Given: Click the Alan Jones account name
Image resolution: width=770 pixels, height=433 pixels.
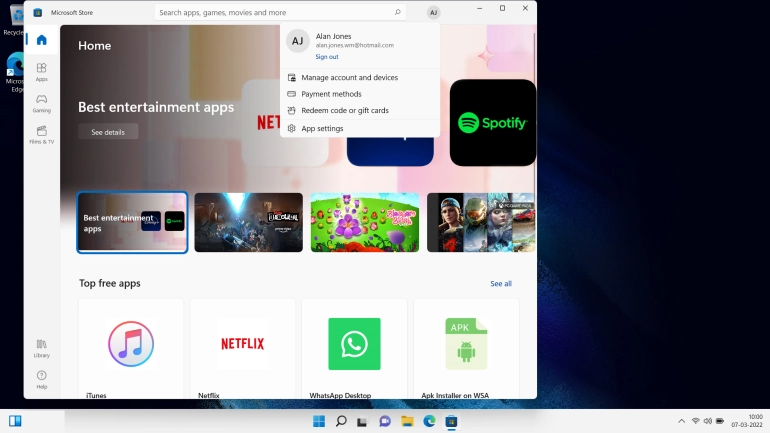Looking at the screenshot, I should (333, 36).
